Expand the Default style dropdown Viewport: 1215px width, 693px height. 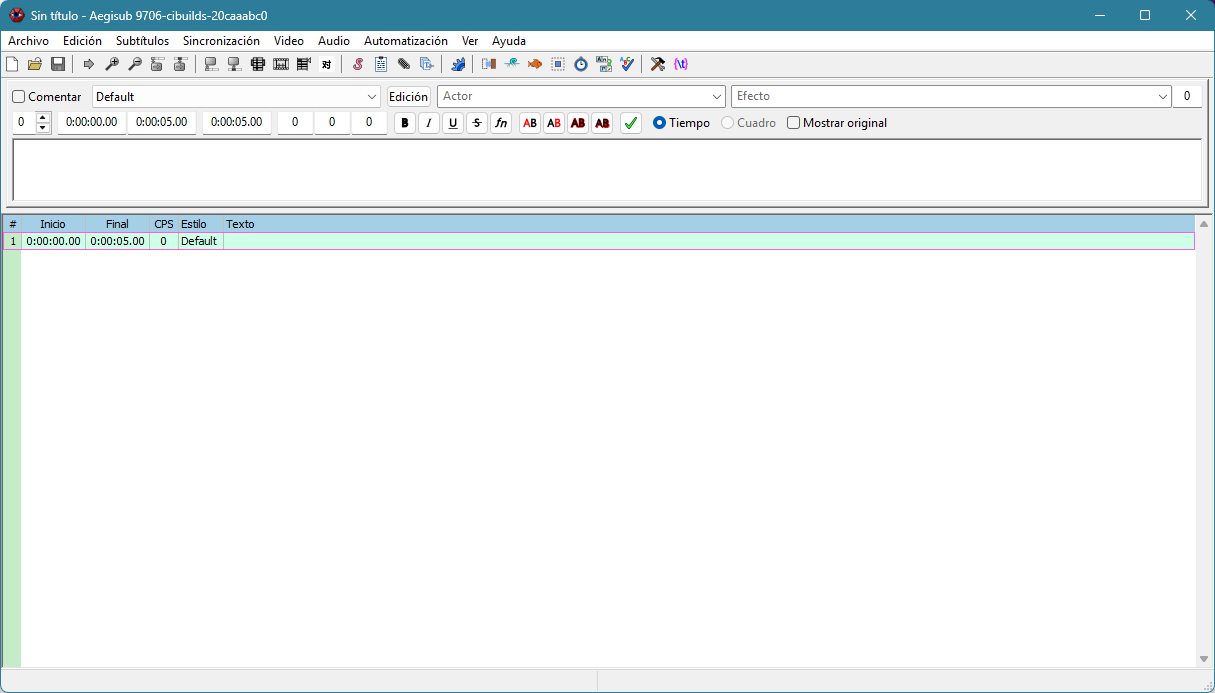tap(237, 97)
